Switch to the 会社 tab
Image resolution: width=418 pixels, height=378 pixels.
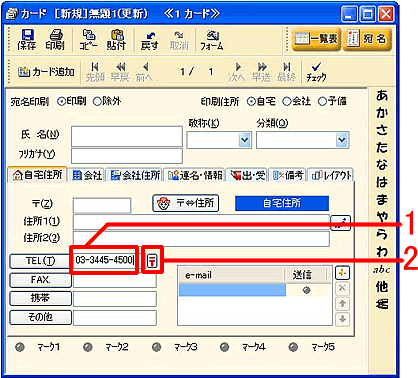pyautogui.click(x=87, y=175)
